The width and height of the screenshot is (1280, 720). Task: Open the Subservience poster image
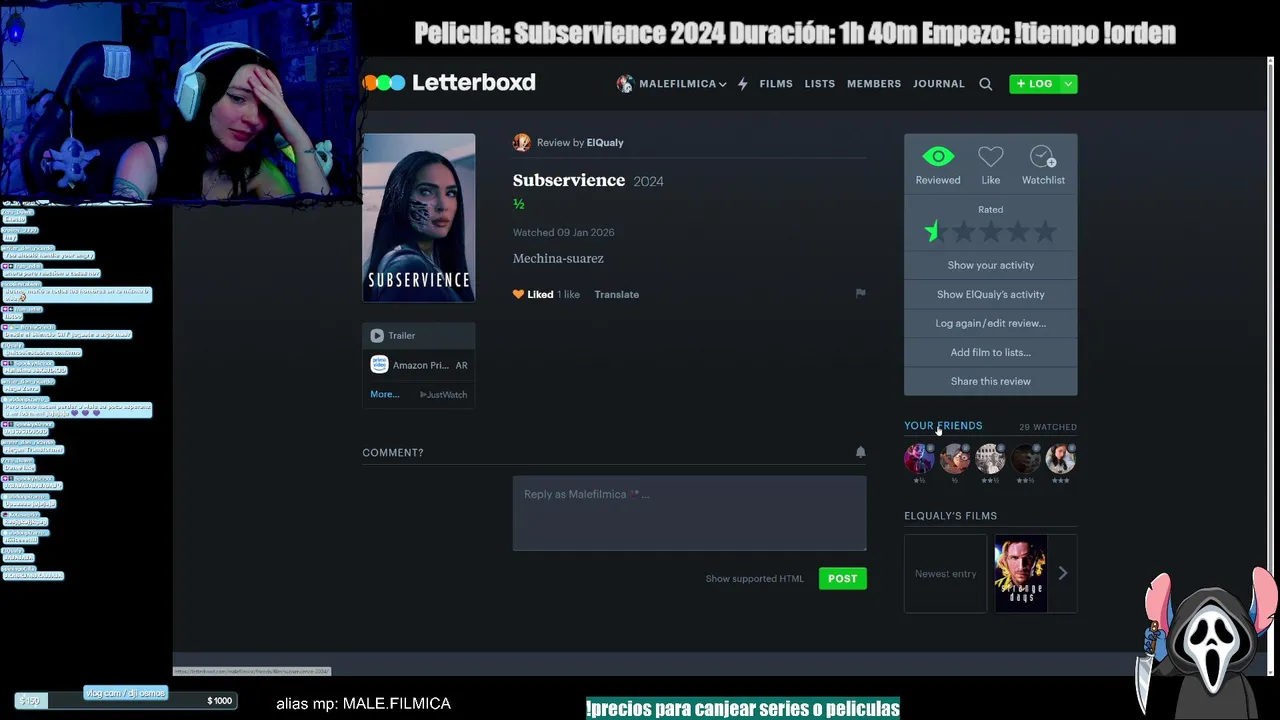point(419,217)
